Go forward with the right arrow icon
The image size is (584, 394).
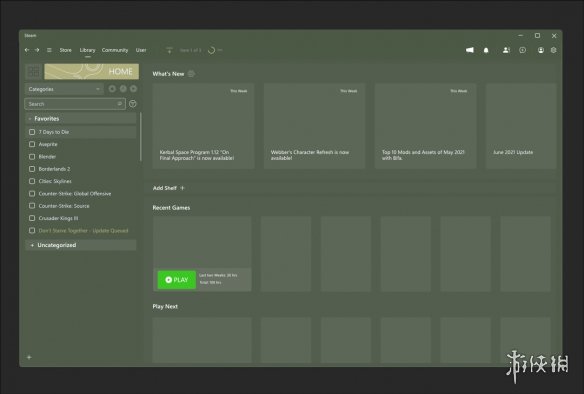(x=37, y=50)
